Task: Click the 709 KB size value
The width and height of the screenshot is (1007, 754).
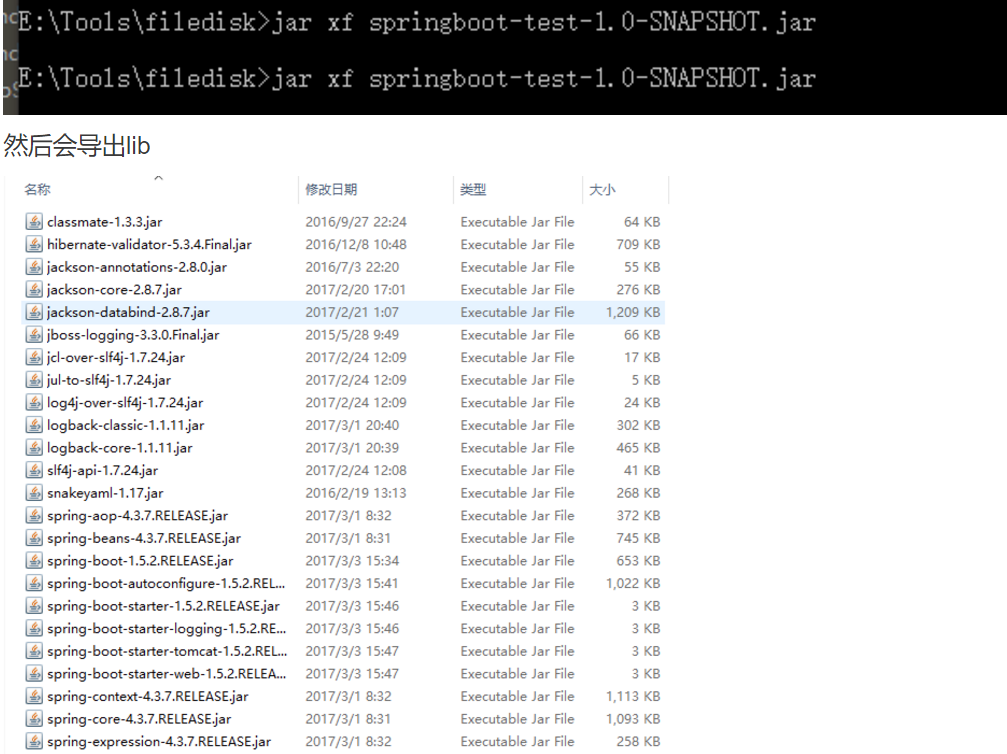Action: [638, 244]
